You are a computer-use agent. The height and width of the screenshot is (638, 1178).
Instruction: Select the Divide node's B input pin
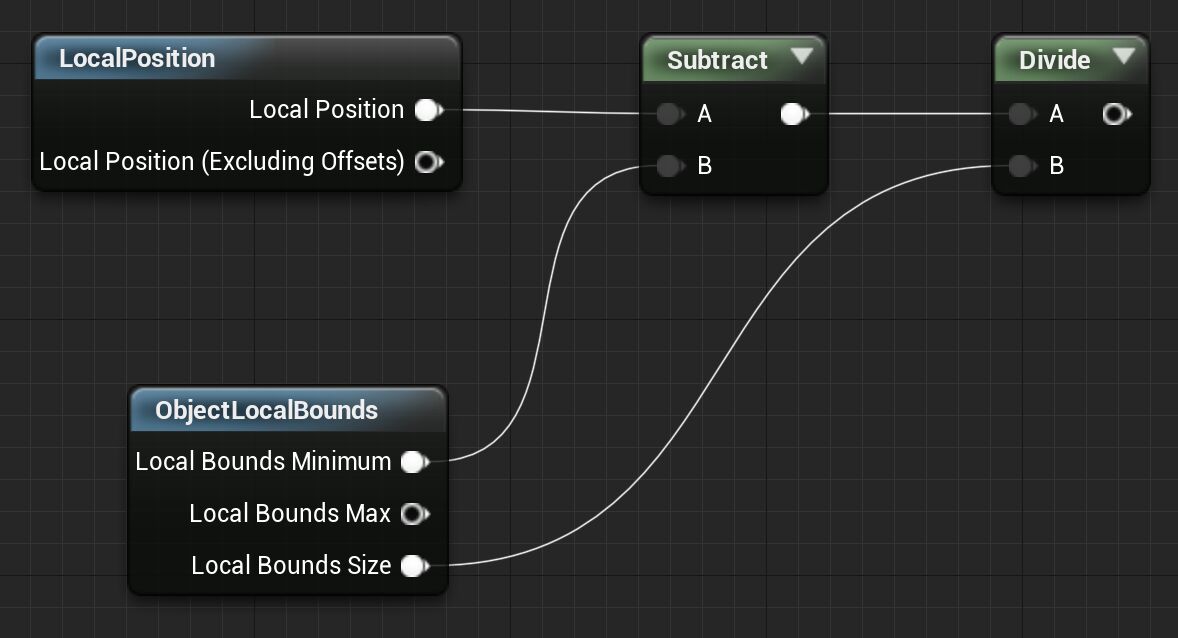coord(1022,166)
